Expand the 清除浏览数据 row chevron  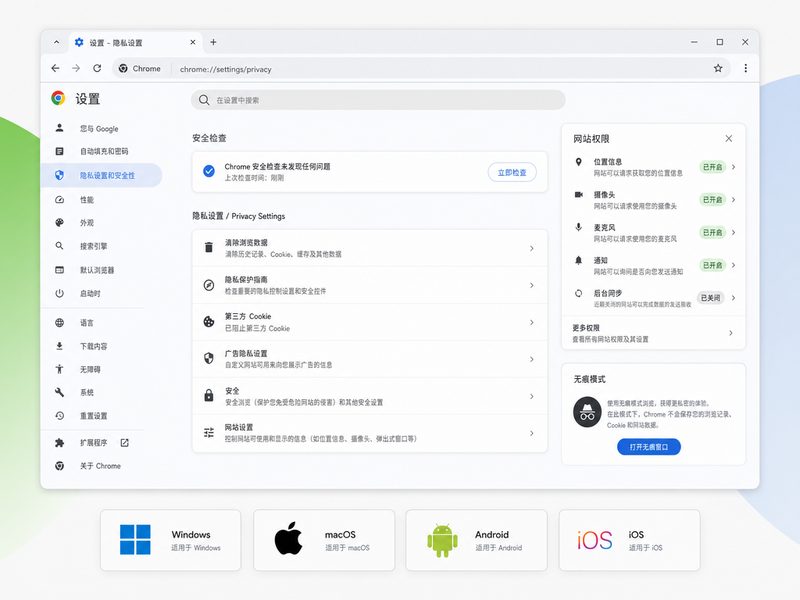click(532, 248)
